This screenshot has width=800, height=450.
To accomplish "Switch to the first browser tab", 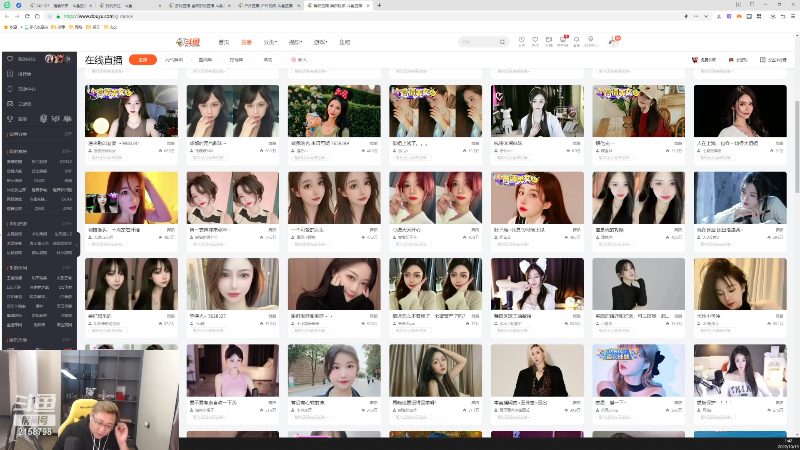I will coord(60,5).
